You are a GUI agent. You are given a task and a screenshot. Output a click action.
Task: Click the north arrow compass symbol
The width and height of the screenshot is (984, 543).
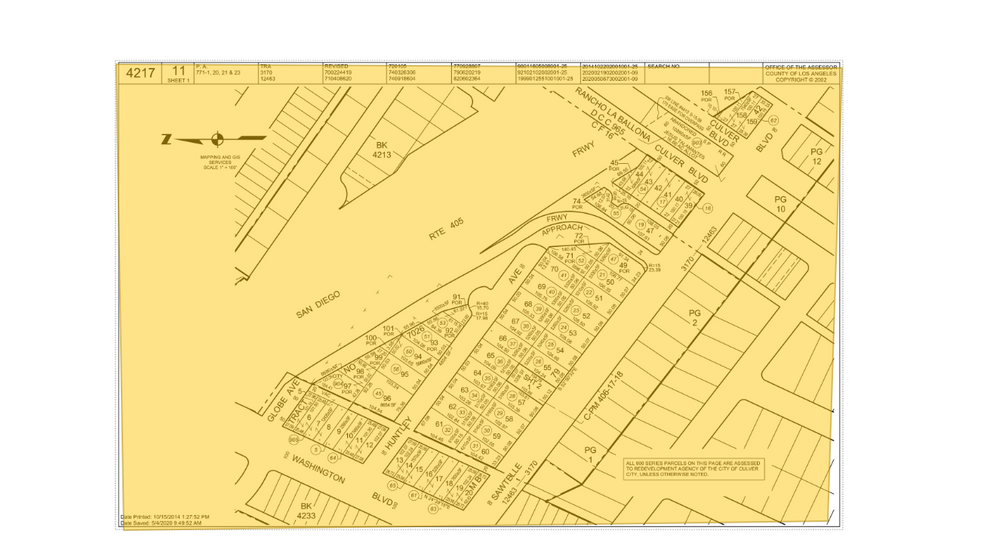pos(214,139)
